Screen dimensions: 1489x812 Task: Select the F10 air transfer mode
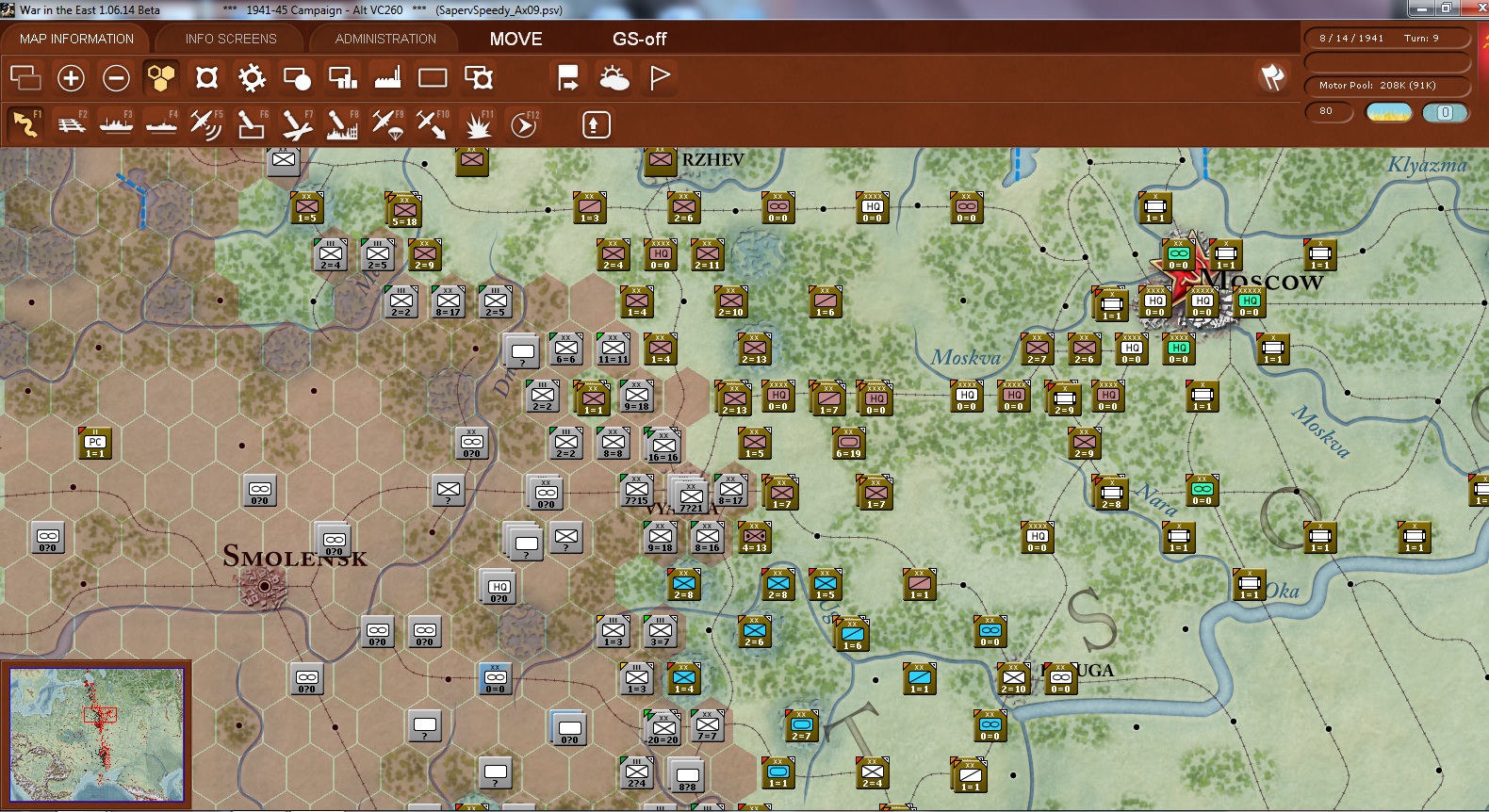coord(433,124)
